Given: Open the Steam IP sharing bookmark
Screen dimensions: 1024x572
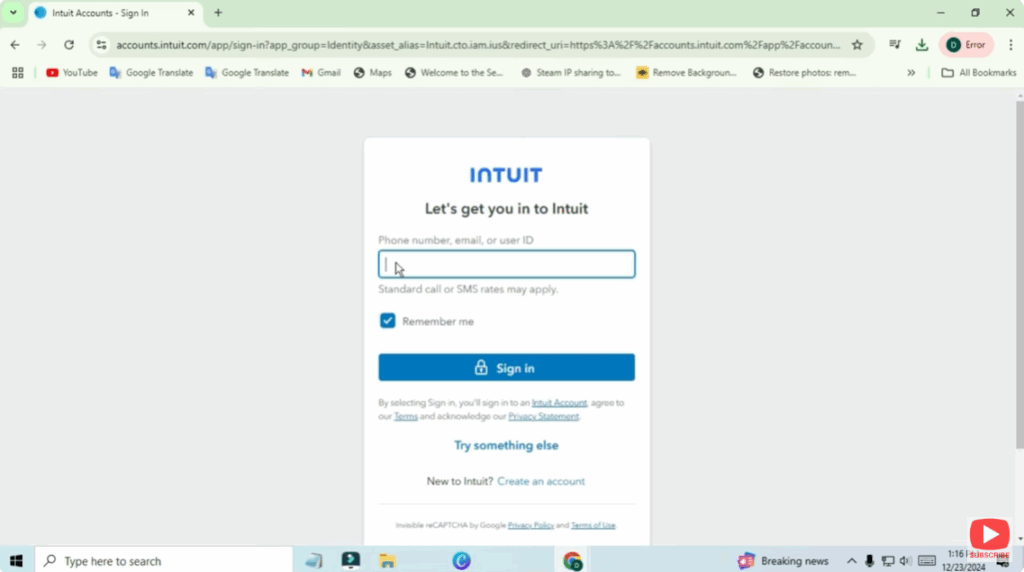Looking at the screenshot, I should click(571, 72).
